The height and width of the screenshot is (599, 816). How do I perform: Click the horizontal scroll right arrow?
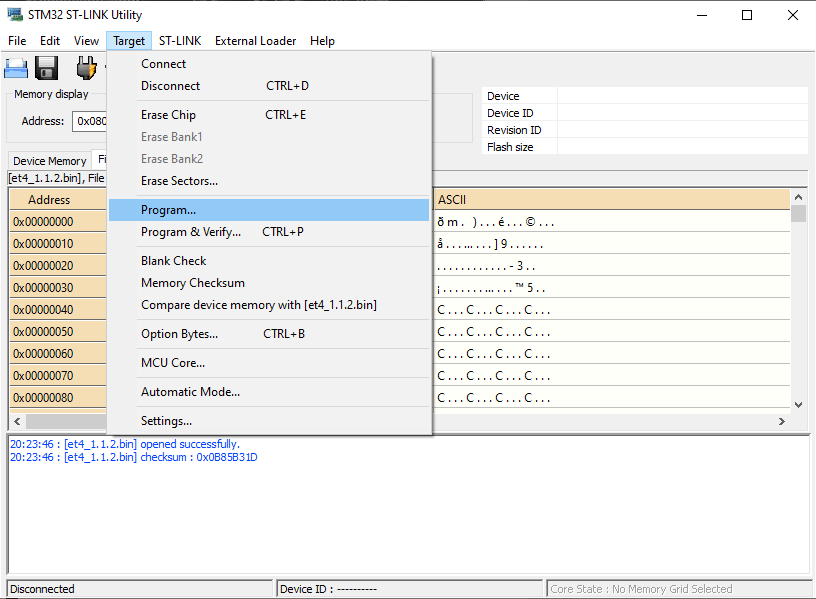pos(782,421)
